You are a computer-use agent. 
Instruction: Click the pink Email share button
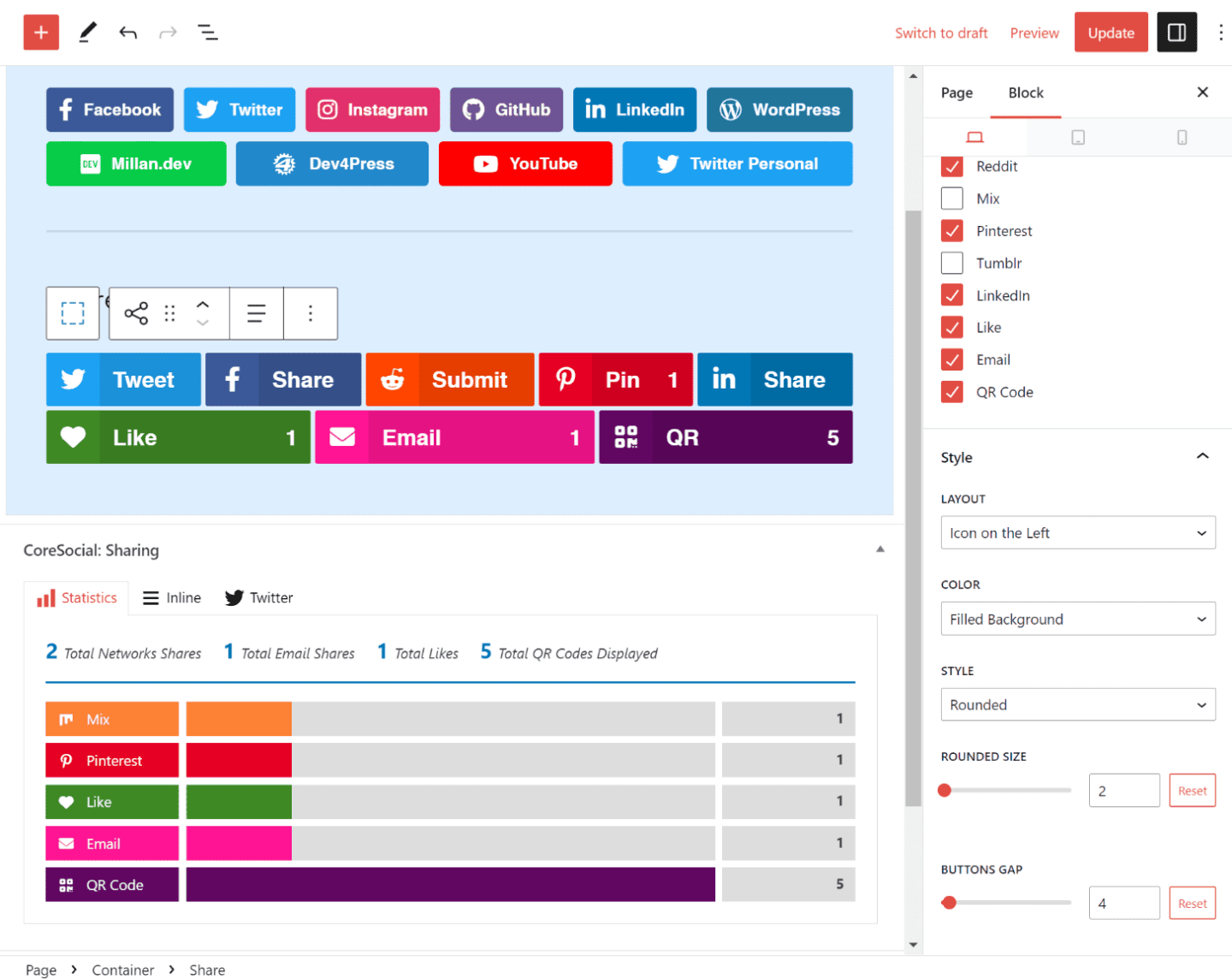point(454,437)
